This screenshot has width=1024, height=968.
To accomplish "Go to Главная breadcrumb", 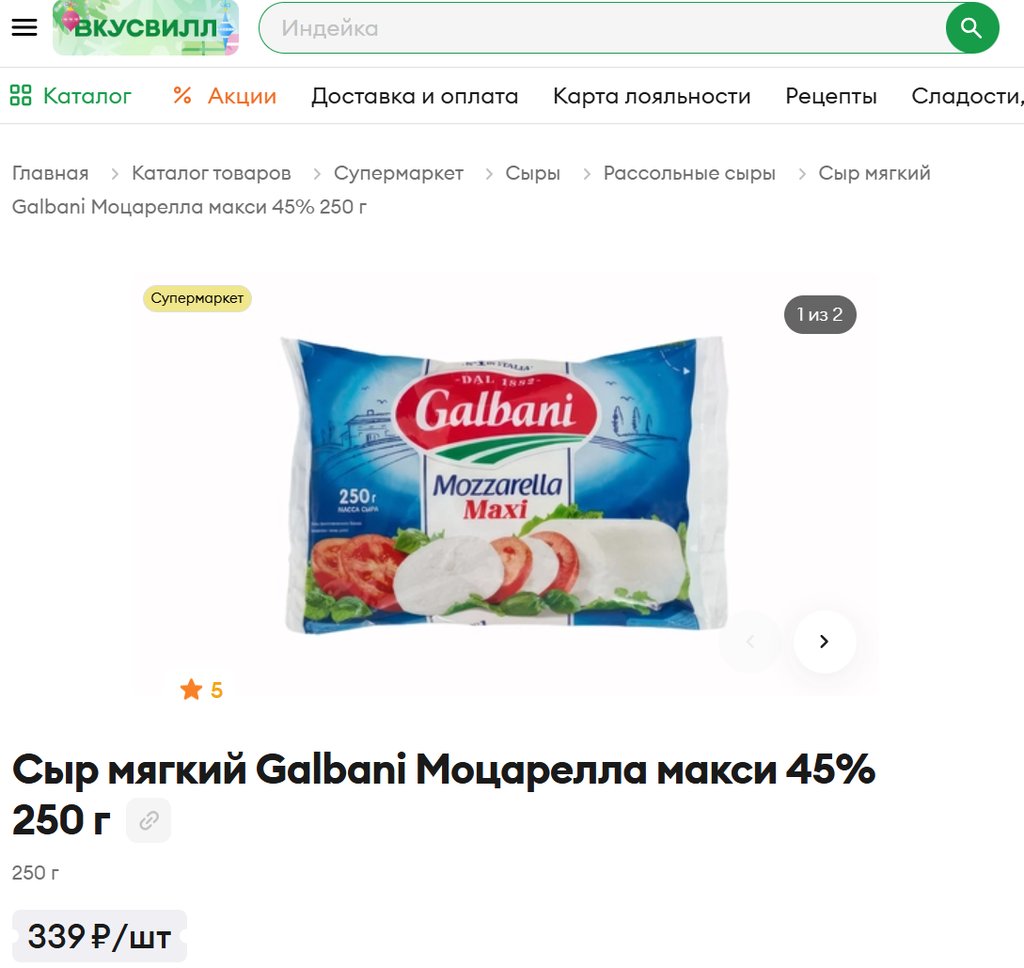I will click(50, 173).
